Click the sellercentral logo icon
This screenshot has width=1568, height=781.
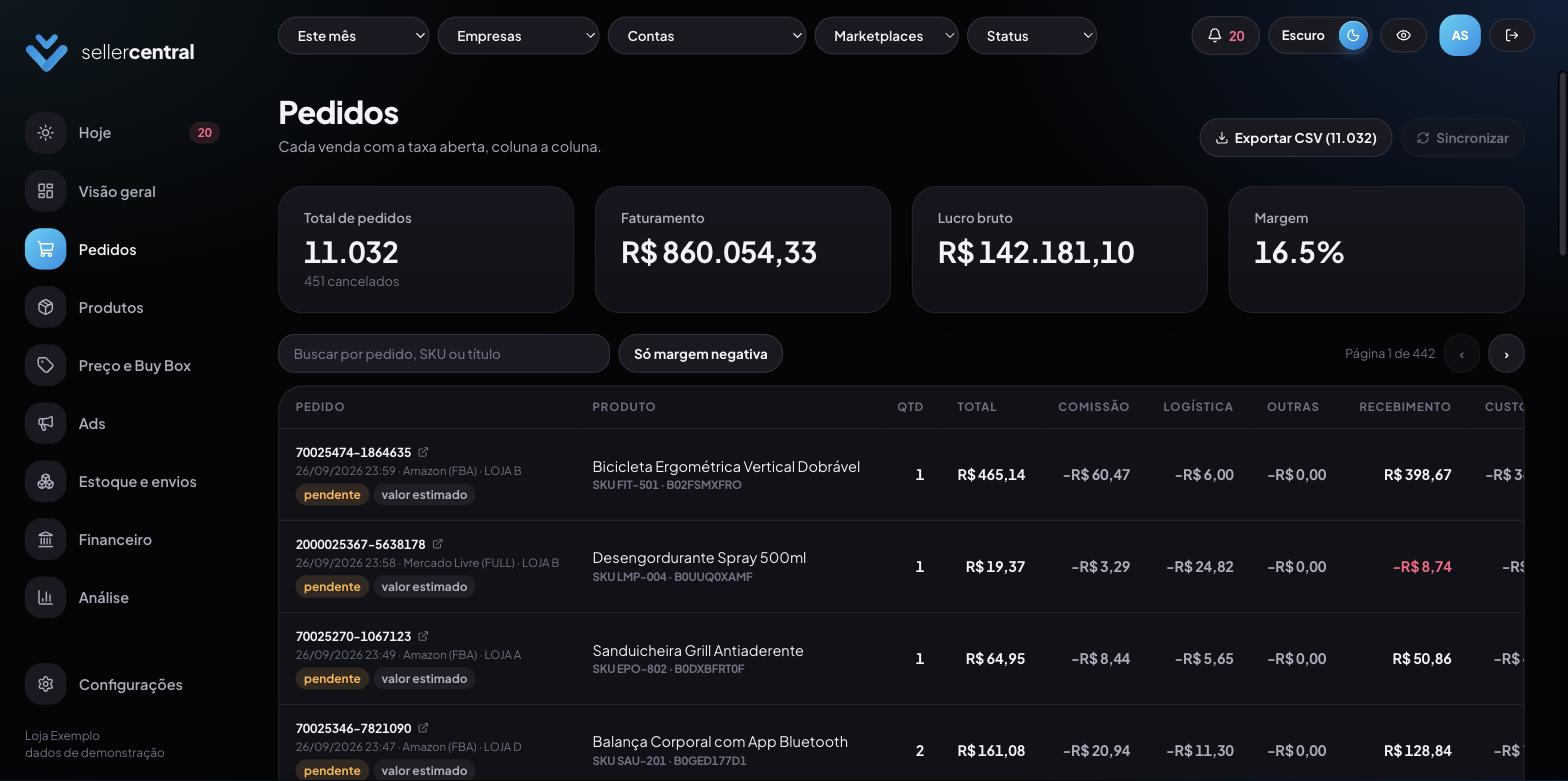click(x=46, y=52)
